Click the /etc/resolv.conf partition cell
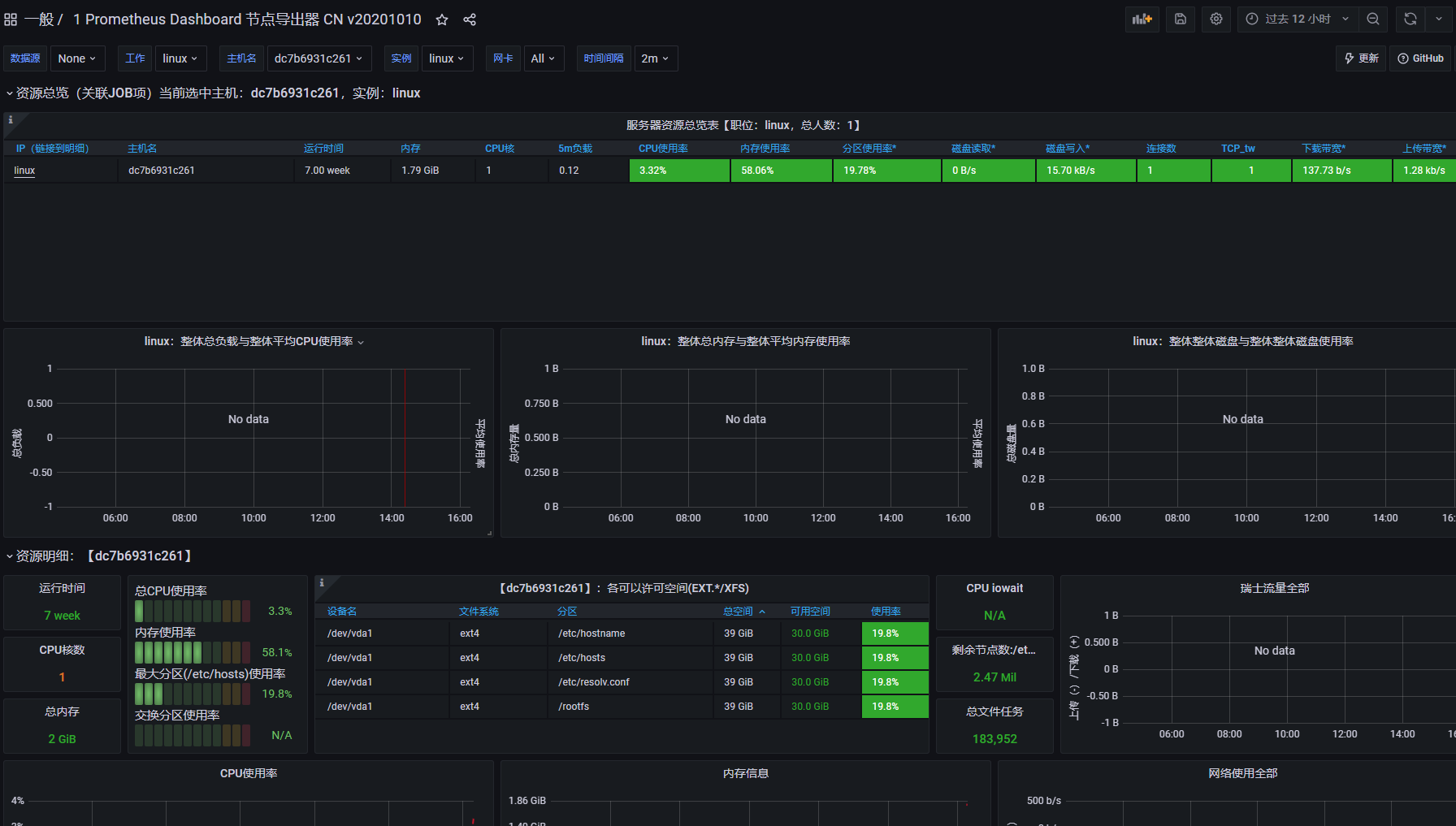Viewport: 1456px width, 826px height. point(630,682)
